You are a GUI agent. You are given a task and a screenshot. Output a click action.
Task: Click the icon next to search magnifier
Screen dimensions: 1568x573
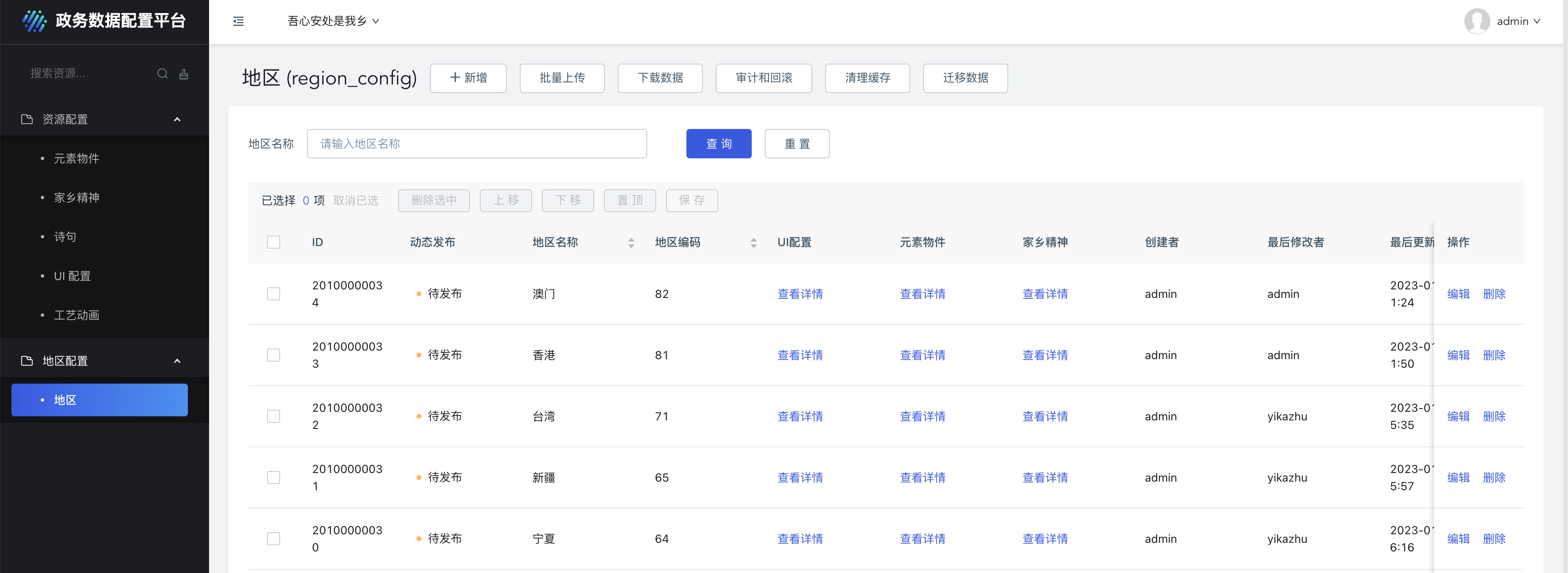pyautogui.click(x=184, y=73)
